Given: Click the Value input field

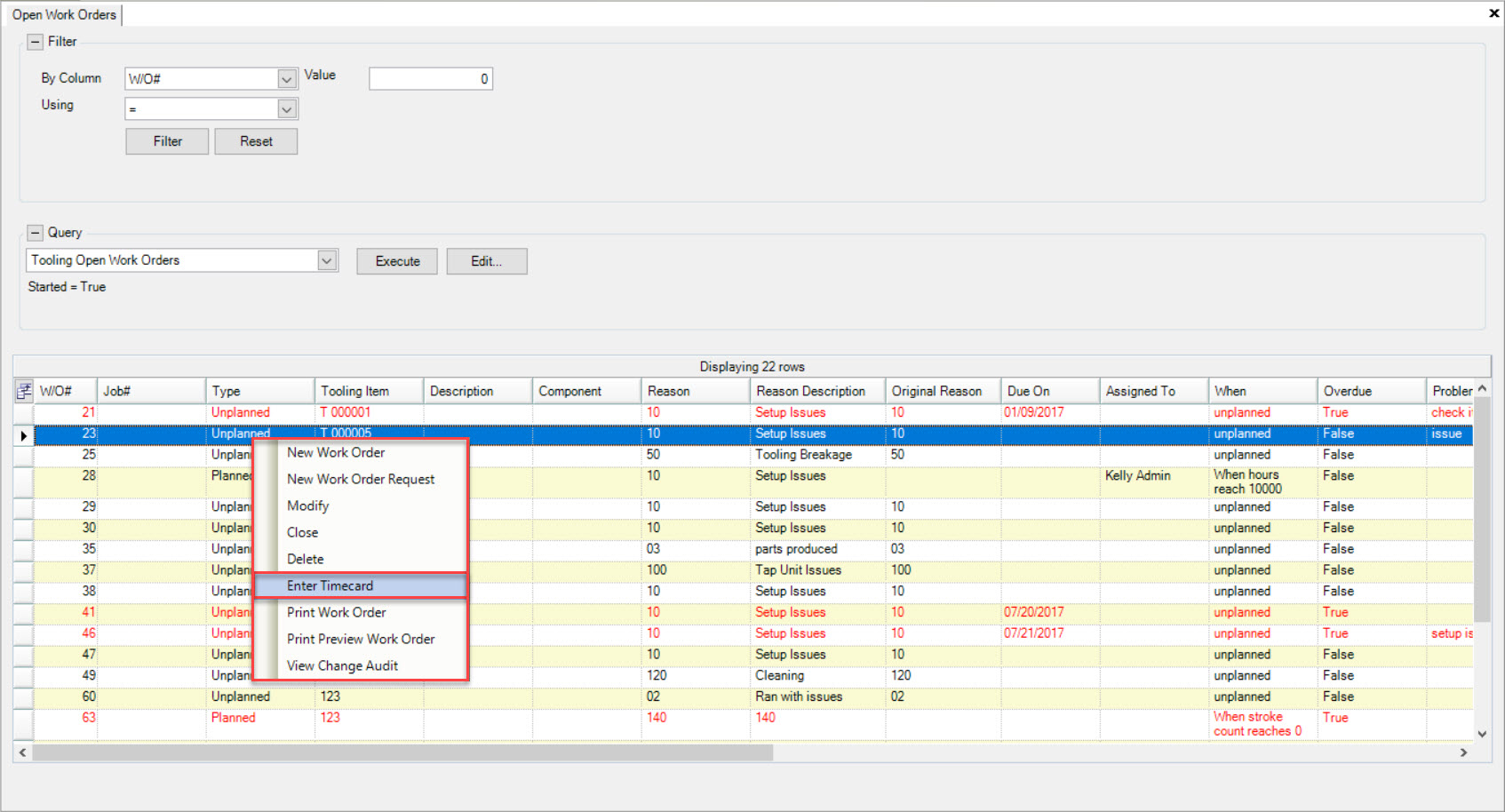Looking at the screenshot, I should coord(431,79).
